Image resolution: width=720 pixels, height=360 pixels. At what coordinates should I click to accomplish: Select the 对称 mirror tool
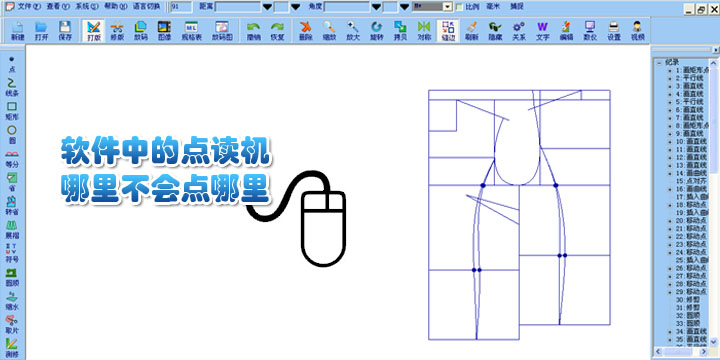pos(424,31)
